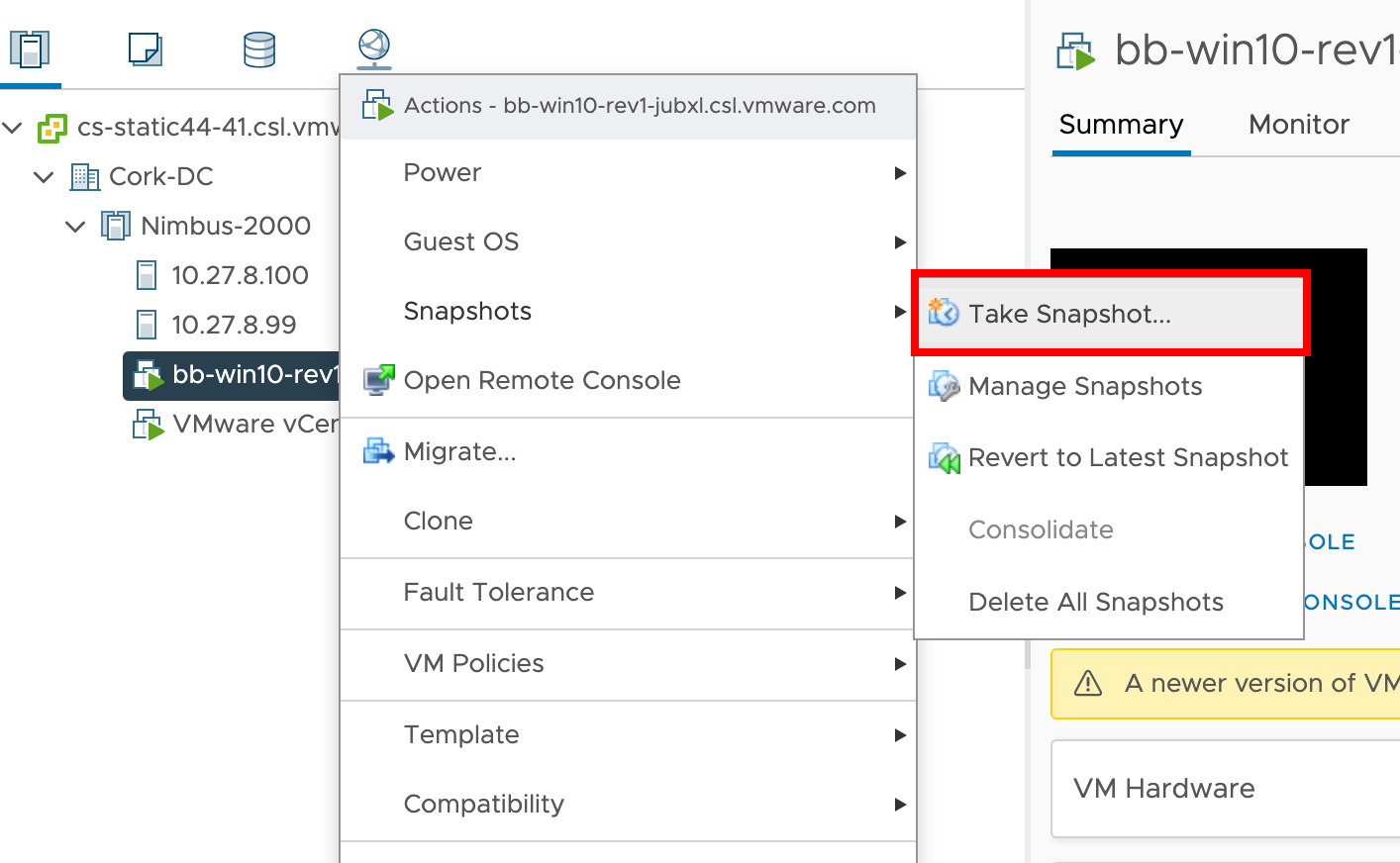
Task: Choose Delete All Snapshots
Action: pos(1095,601)
